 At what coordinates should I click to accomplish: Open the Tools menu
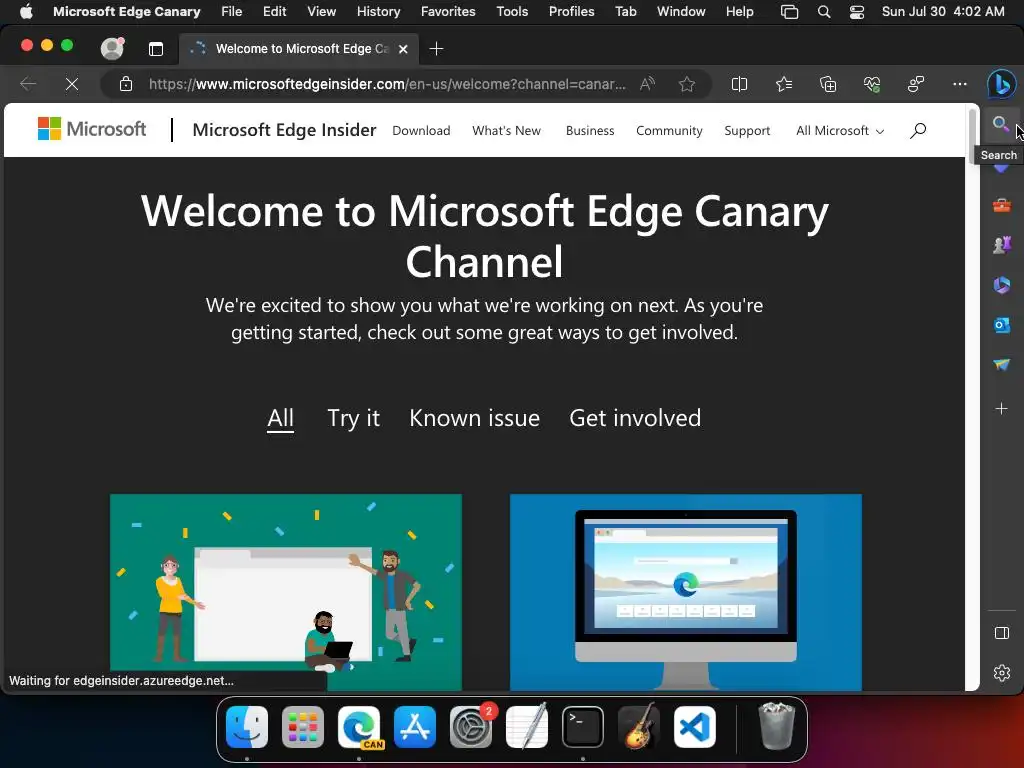point(511,11)
